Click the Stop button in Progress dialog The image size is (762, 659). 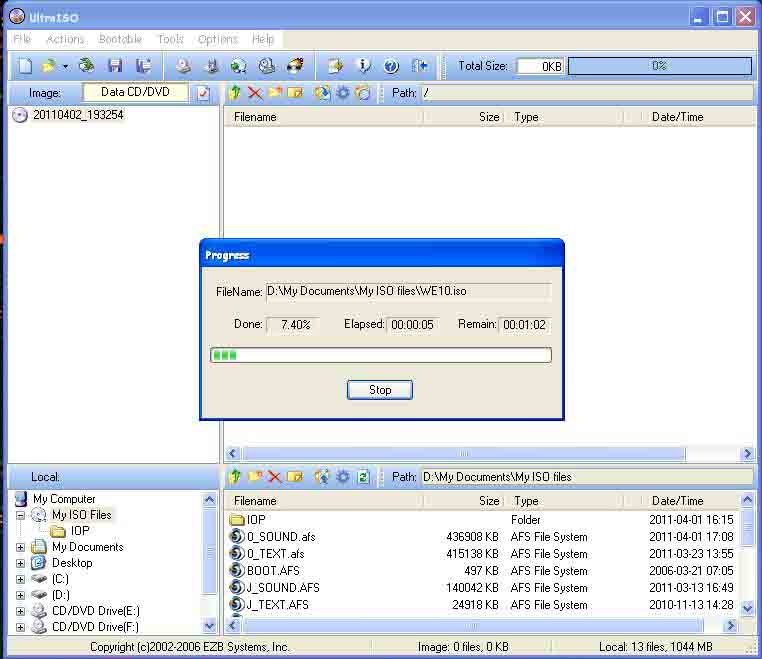[x=380, y=390]
